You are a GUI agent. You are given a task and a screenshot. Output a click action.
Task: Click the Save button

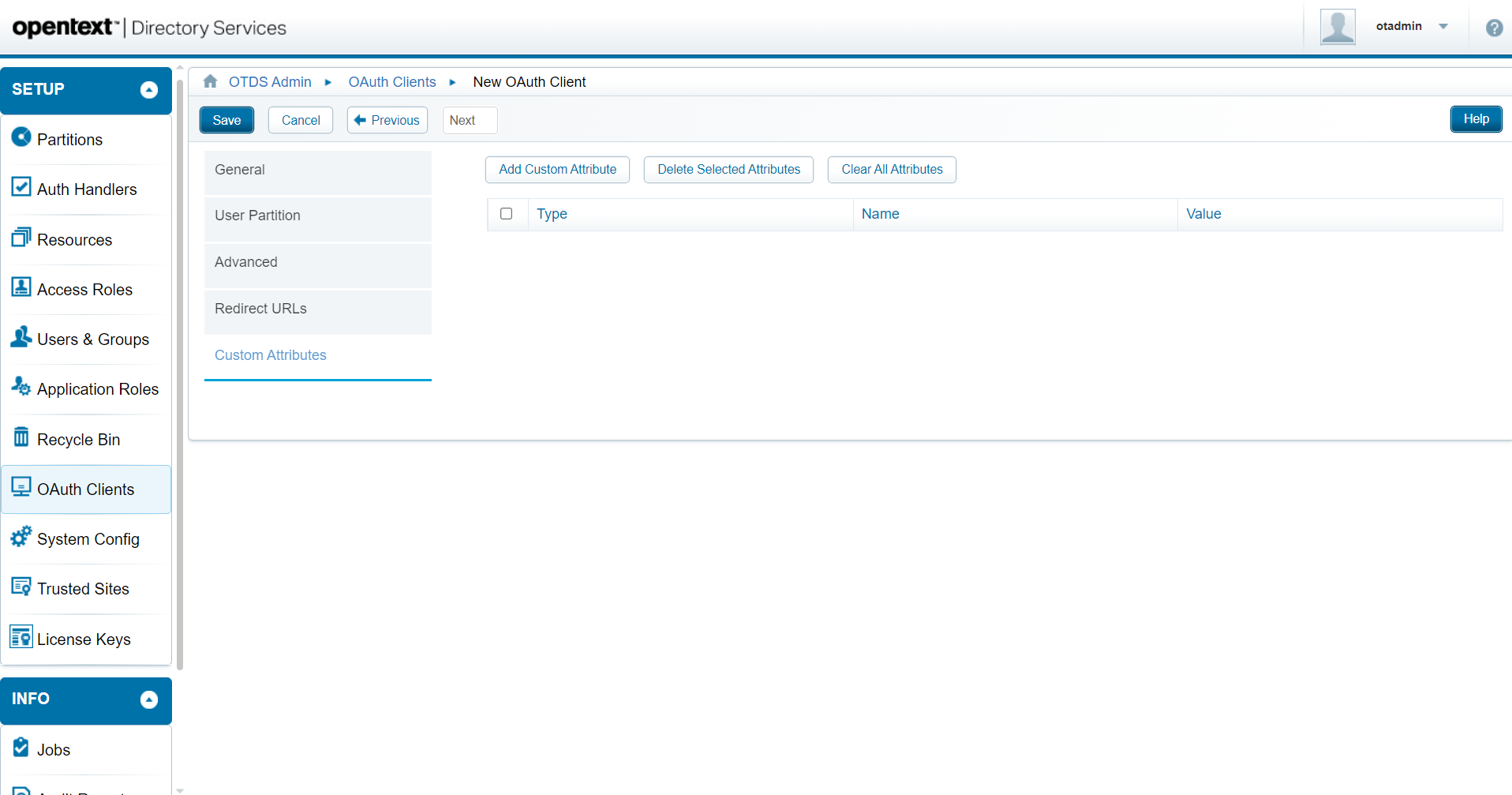226,120
